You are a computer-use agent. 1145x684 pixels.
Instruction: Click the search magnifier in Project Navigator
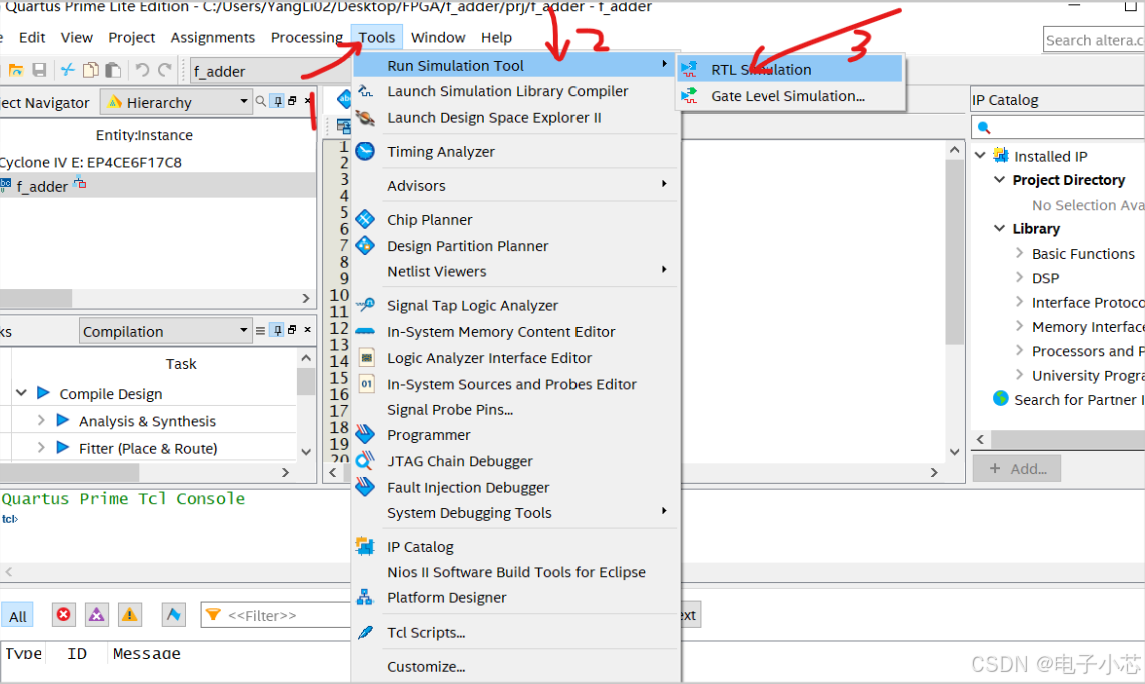tap(261, 102)
